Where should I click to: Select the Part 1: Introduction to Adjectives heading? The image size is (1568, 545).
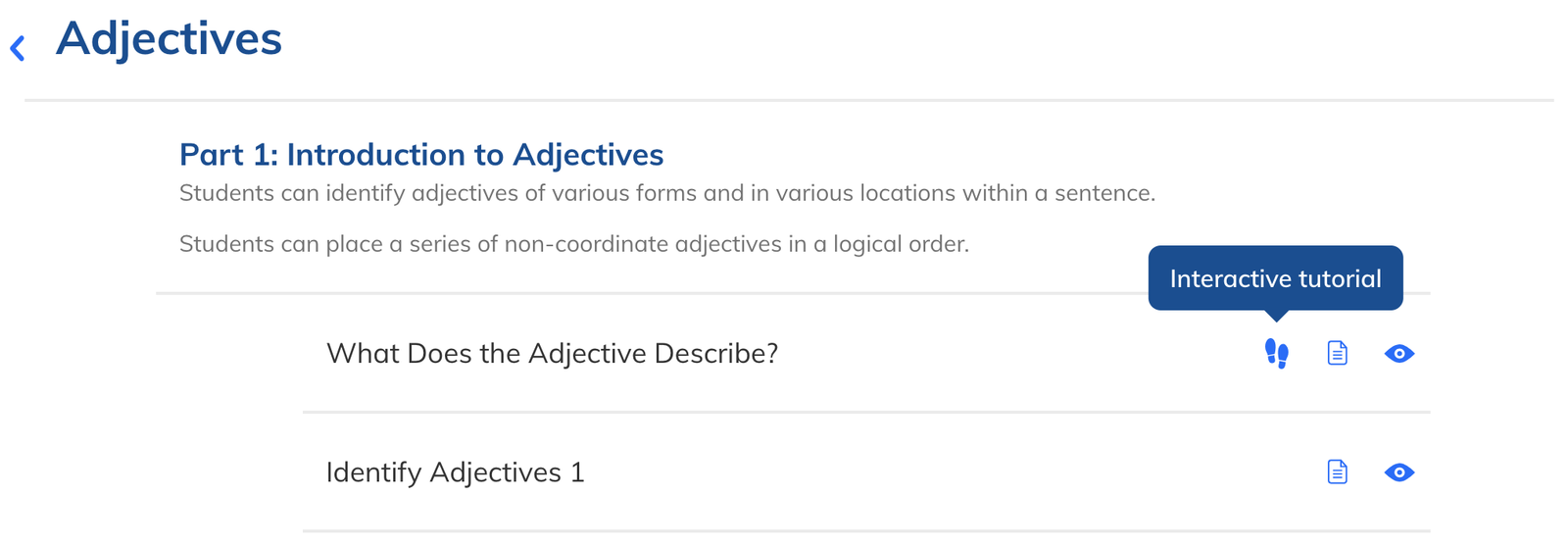click(421, 155)
